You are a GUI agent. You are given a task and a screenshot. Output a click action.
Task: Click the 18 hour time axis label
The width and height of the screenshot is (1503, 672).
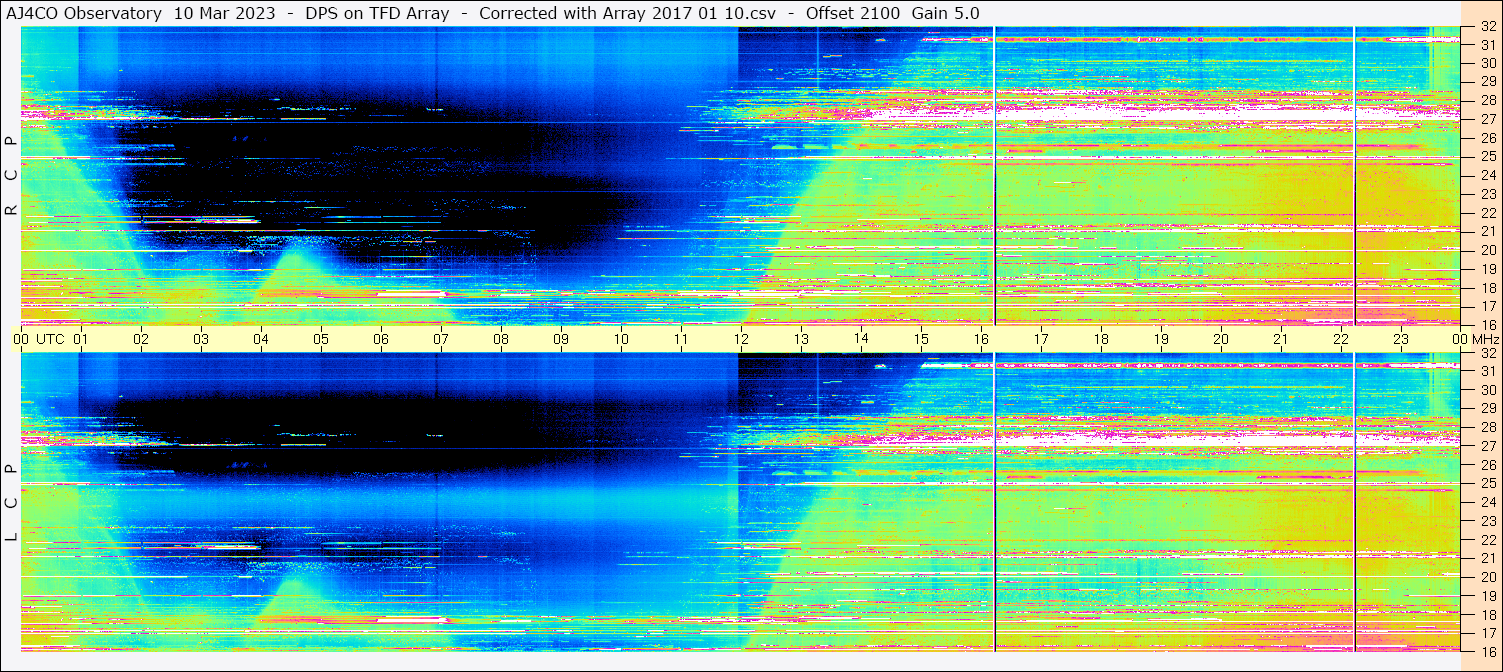click(x=1101, y=339)
